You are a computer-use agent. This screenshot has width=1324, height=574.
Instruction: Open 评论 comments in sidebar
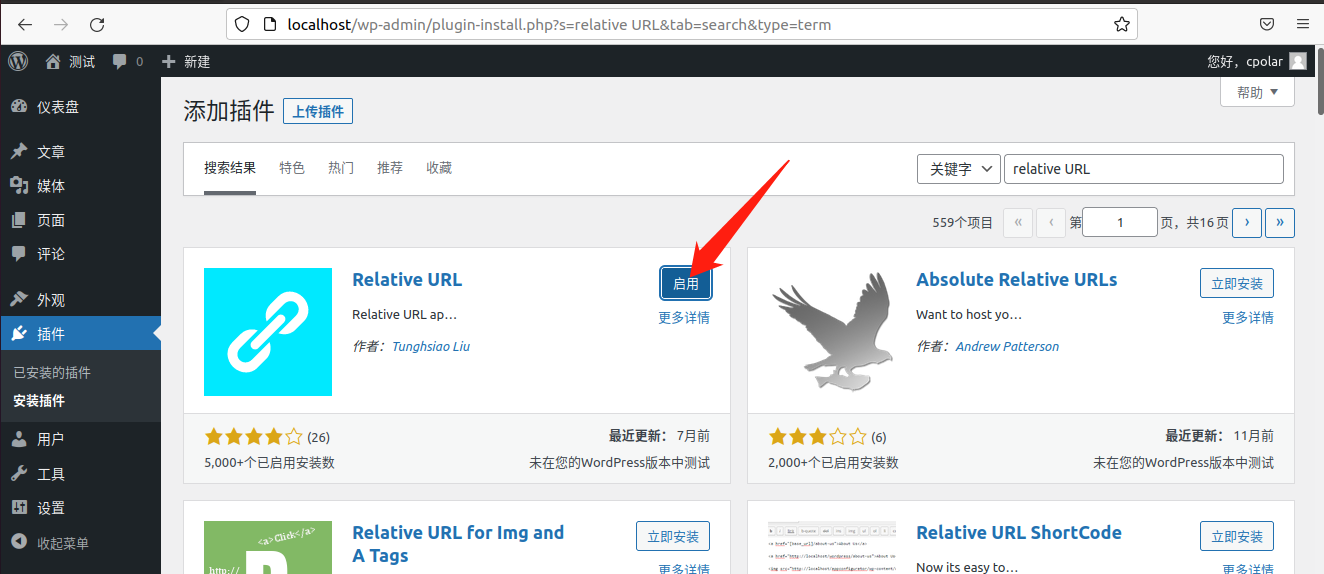coord(80,254)
